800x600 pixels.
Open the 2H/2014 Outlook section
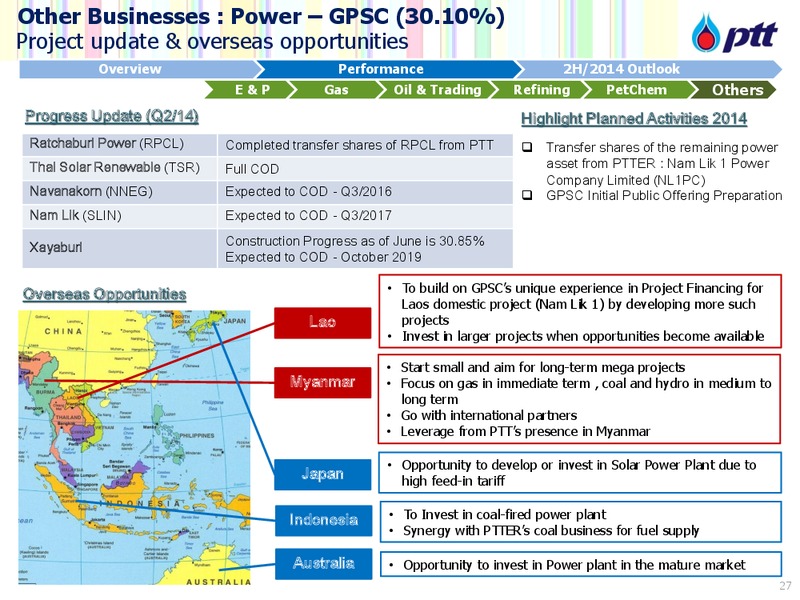[648, 69]
